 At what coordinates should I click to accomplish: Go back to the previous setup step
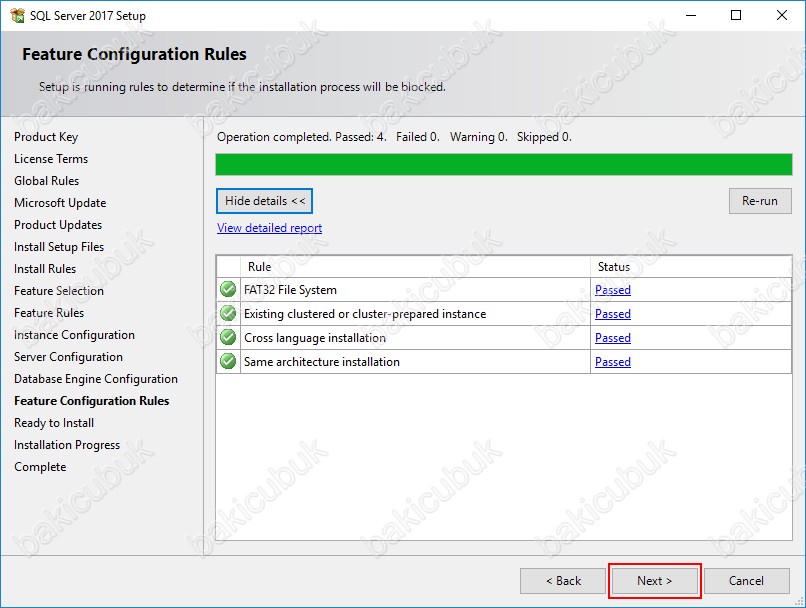coord(563,581)
